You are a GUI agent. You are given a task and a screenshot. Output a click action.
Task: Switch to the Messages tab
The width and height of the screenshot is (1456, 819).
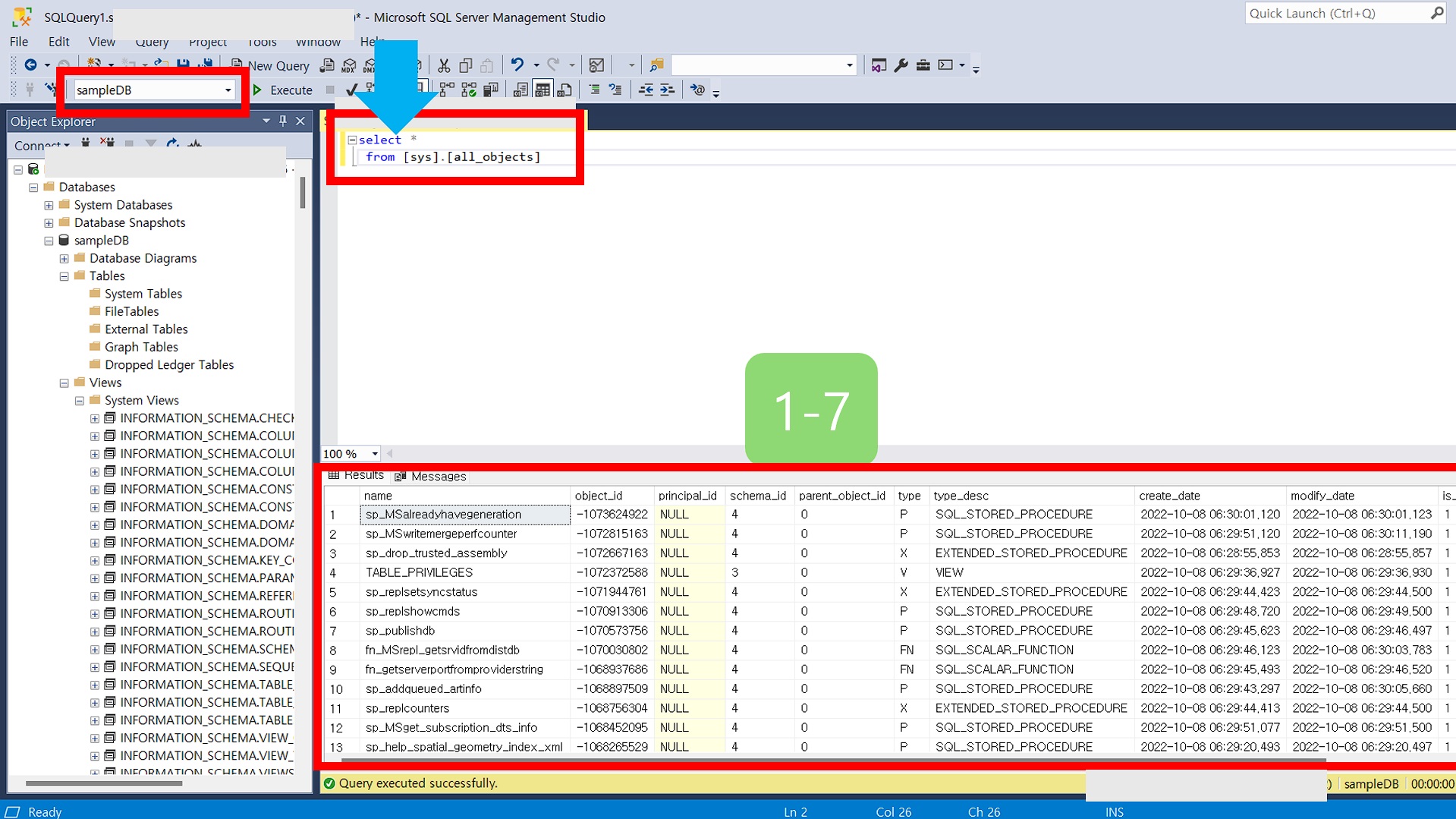(431, 477)
